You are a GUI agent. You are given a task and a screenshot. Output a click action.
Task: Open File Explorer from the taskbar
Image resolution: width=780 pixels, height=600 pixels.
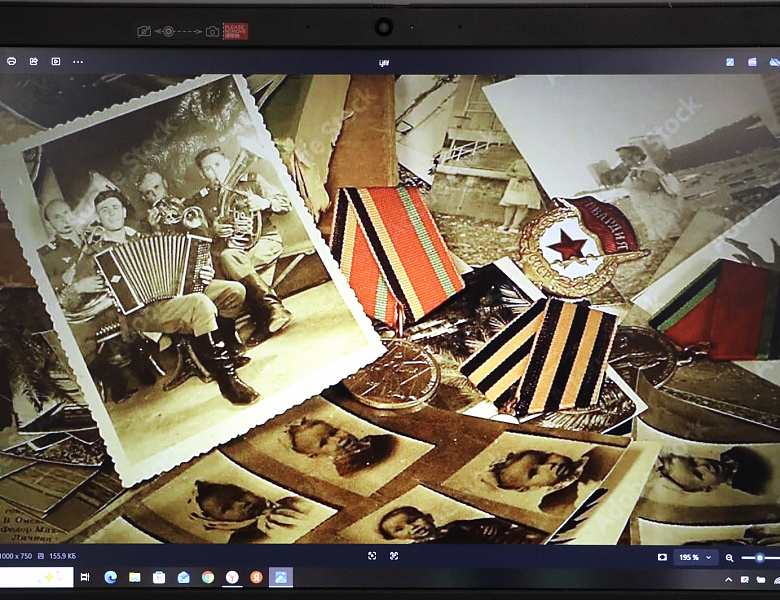point(134,577)
